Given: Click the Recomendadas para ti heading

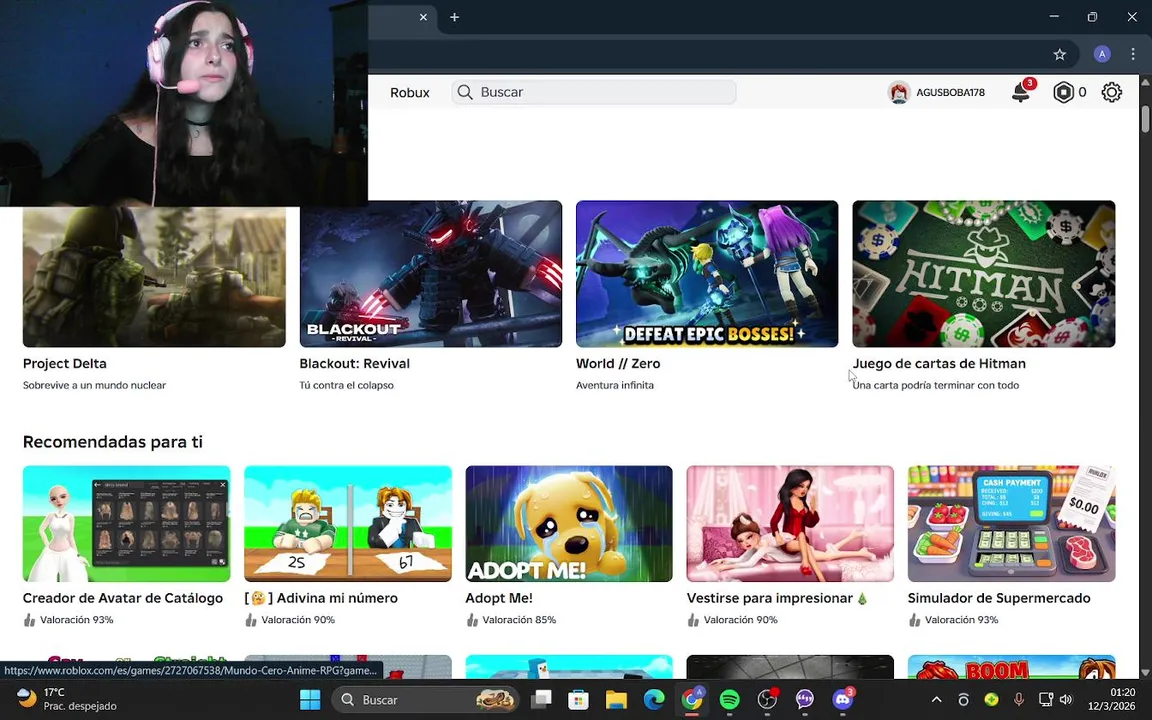Looking at the screenshot, I should pos(112,442).
